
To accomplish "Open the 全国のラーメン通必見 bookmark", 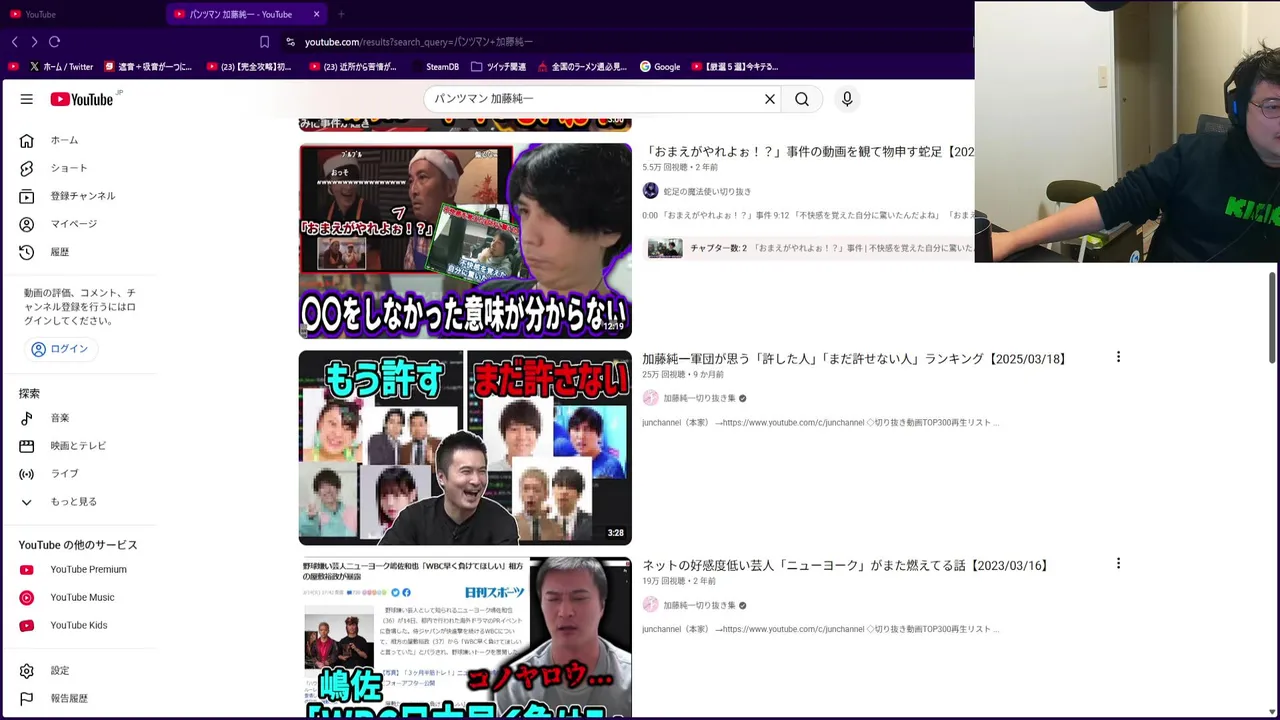I will pyautogui.click(x=582, y=67).
